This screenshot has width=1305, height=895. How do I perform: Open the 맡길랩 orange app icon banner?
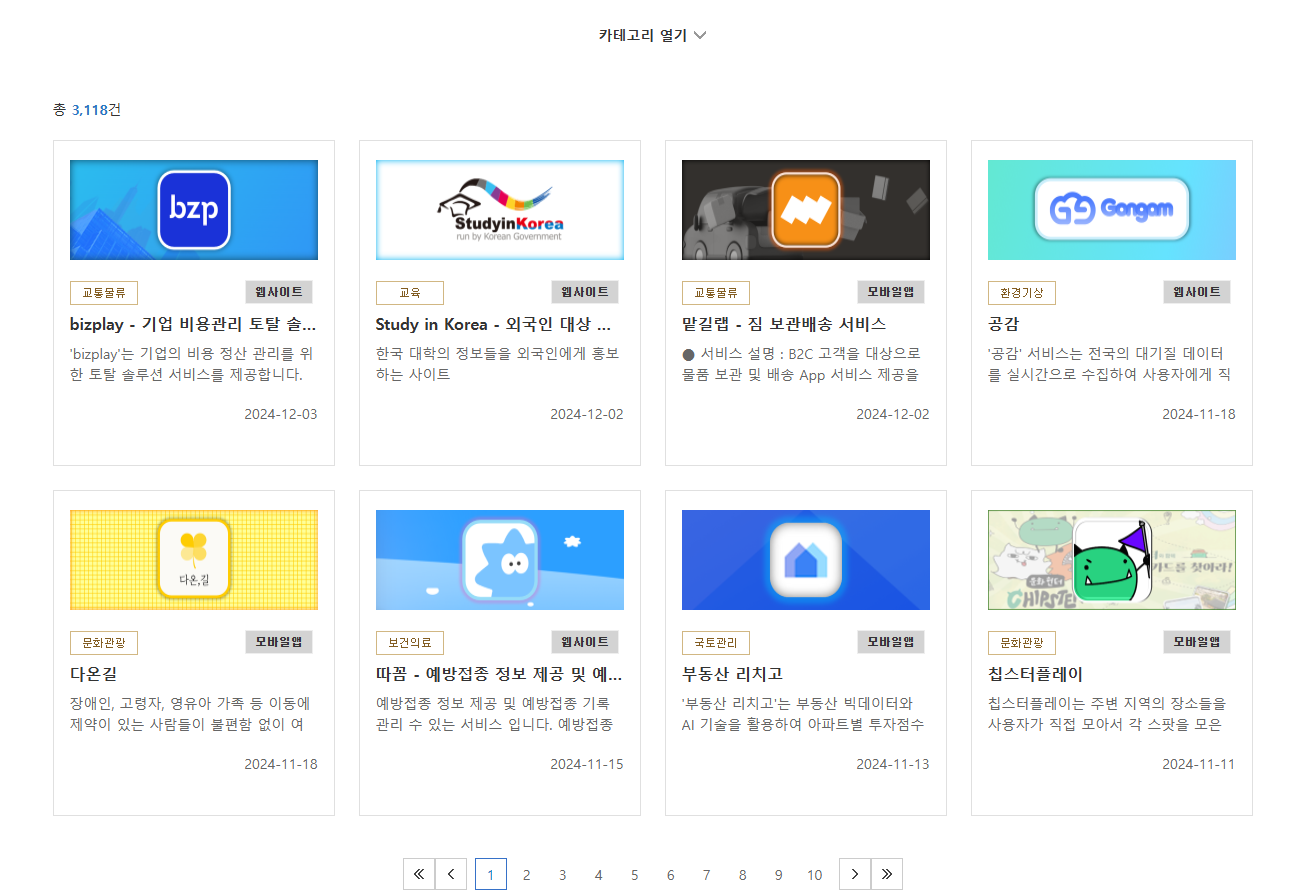coord(806,210)
